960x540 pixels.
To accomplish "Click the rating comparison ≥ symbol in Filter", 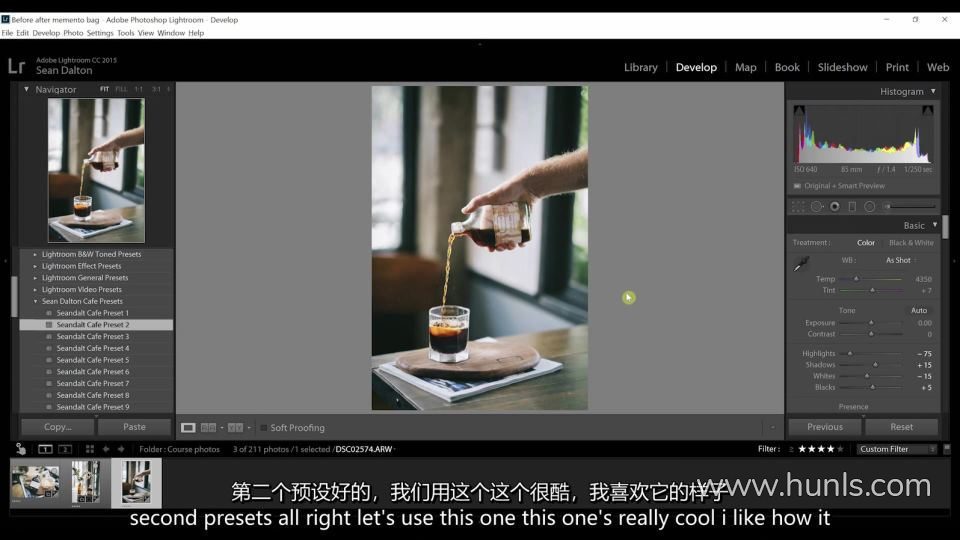I will click(x=791, y=449).
